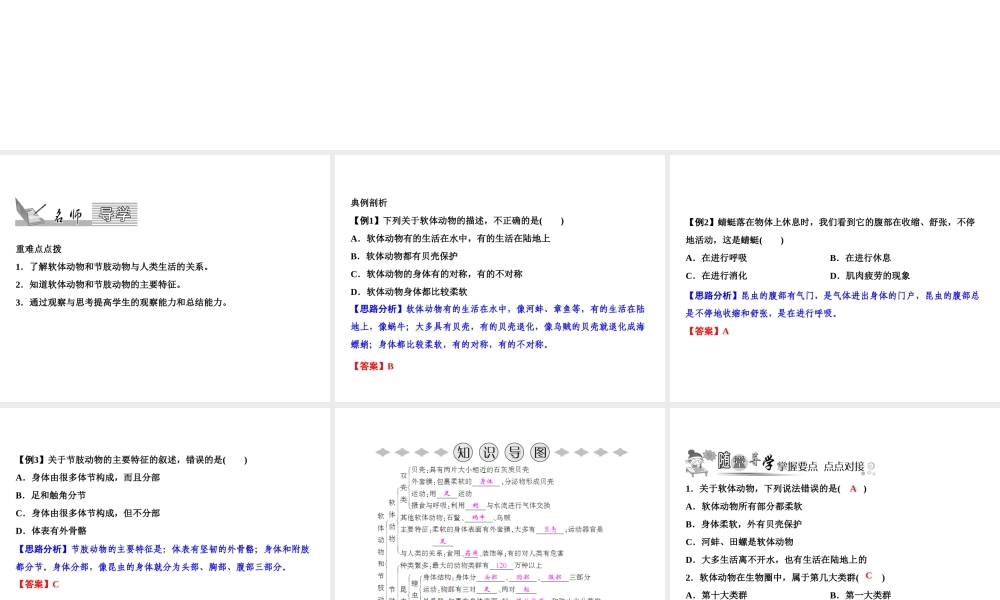Screen dimensions: 1000x600
Task: Select quiz option A 第十大类群
Action: point(717,595)
